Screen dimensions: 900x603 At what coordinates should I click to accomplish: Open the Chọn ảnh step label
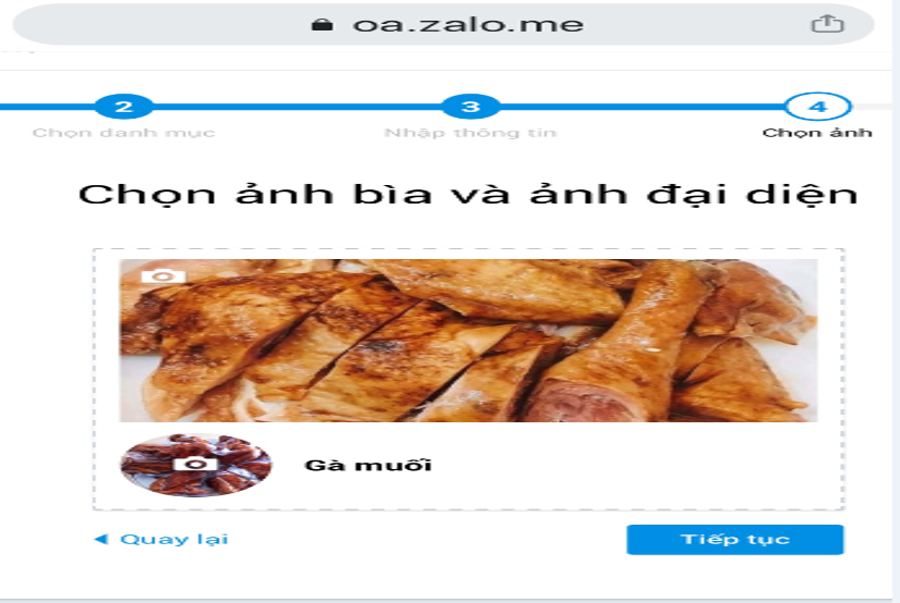[x=817, y=133]
